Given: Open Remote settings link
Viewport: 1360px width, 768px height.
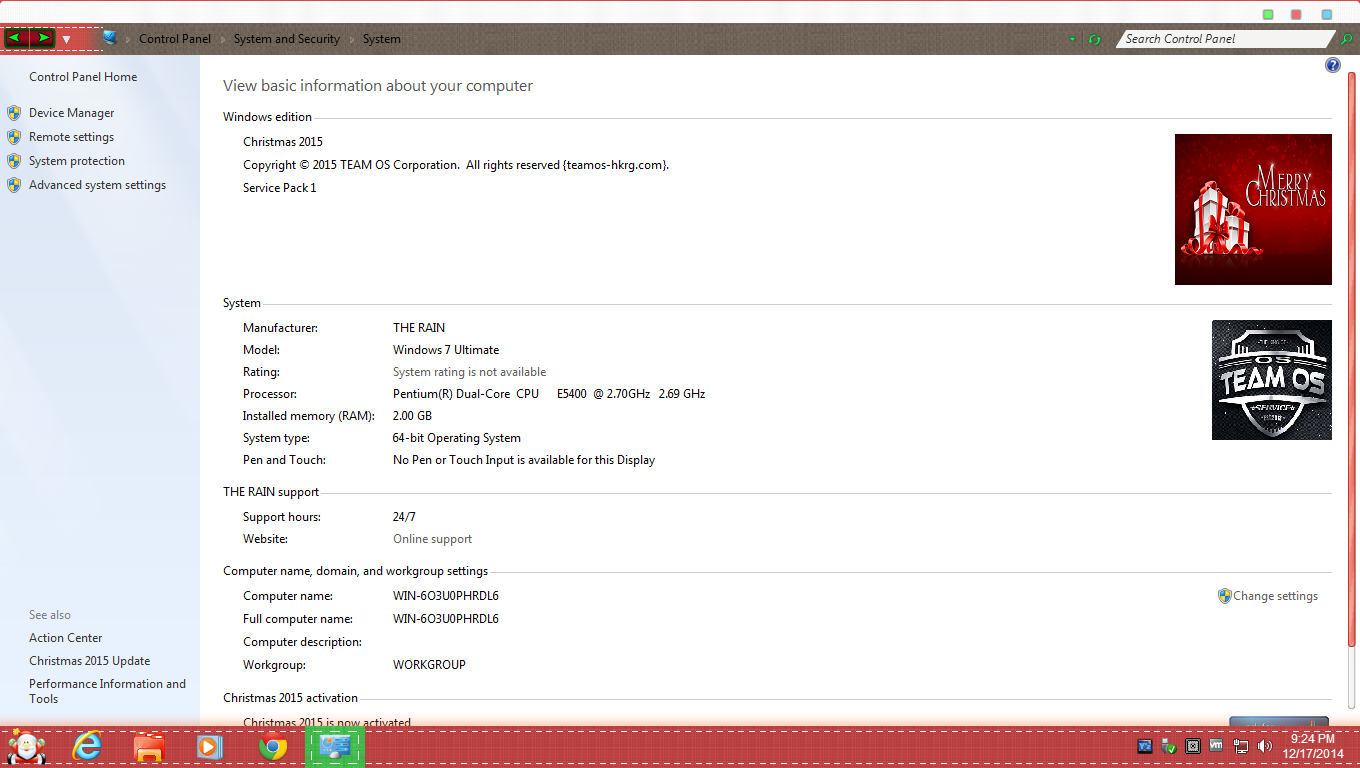Looking at the screenshot, I should click(x=71, y=137).
